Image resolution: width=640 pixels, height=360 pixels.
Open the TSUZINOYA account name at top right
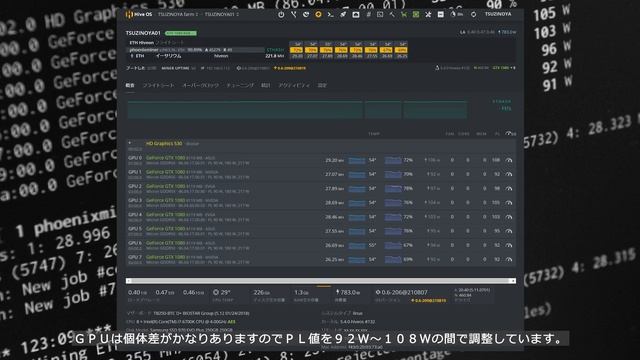pyautogui.click(x=498, y=14)
